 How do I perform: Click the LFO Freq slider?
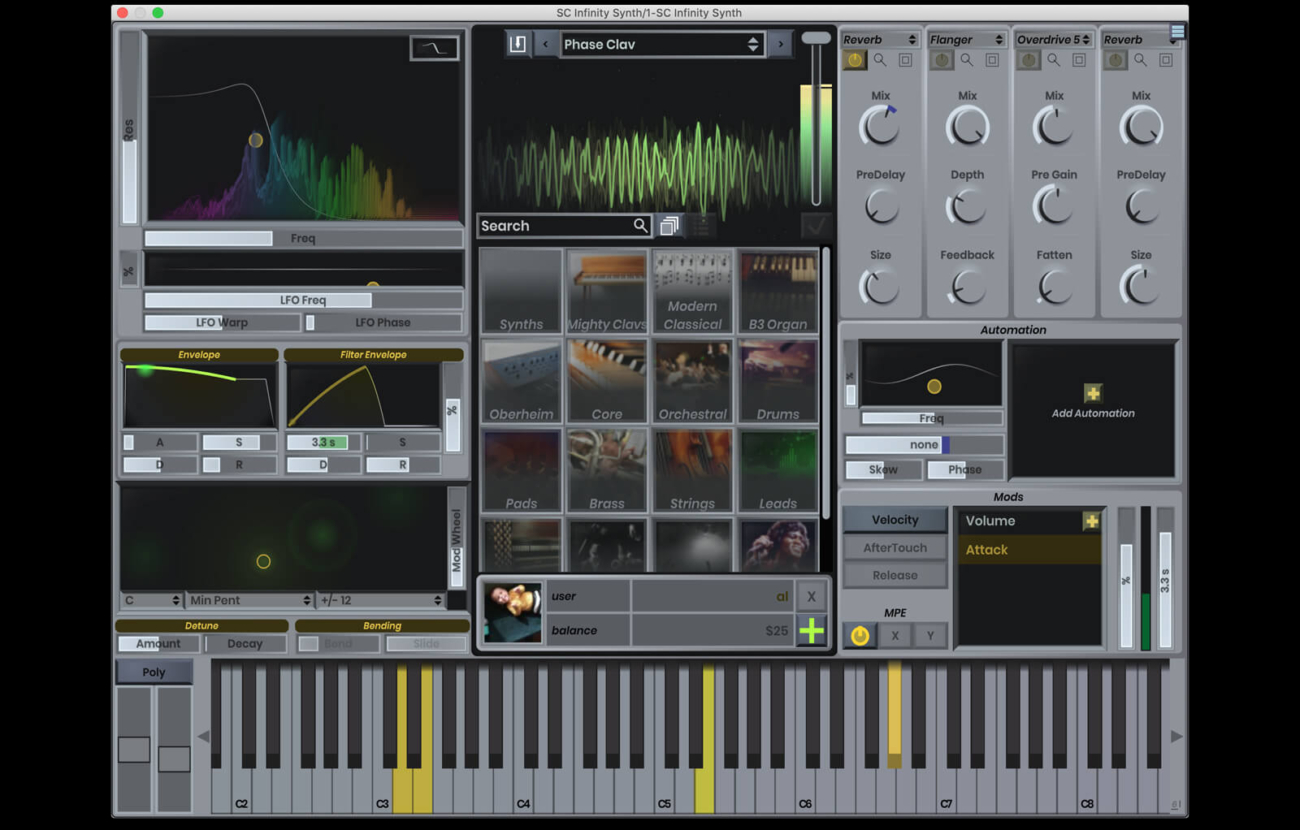point(303,300)
